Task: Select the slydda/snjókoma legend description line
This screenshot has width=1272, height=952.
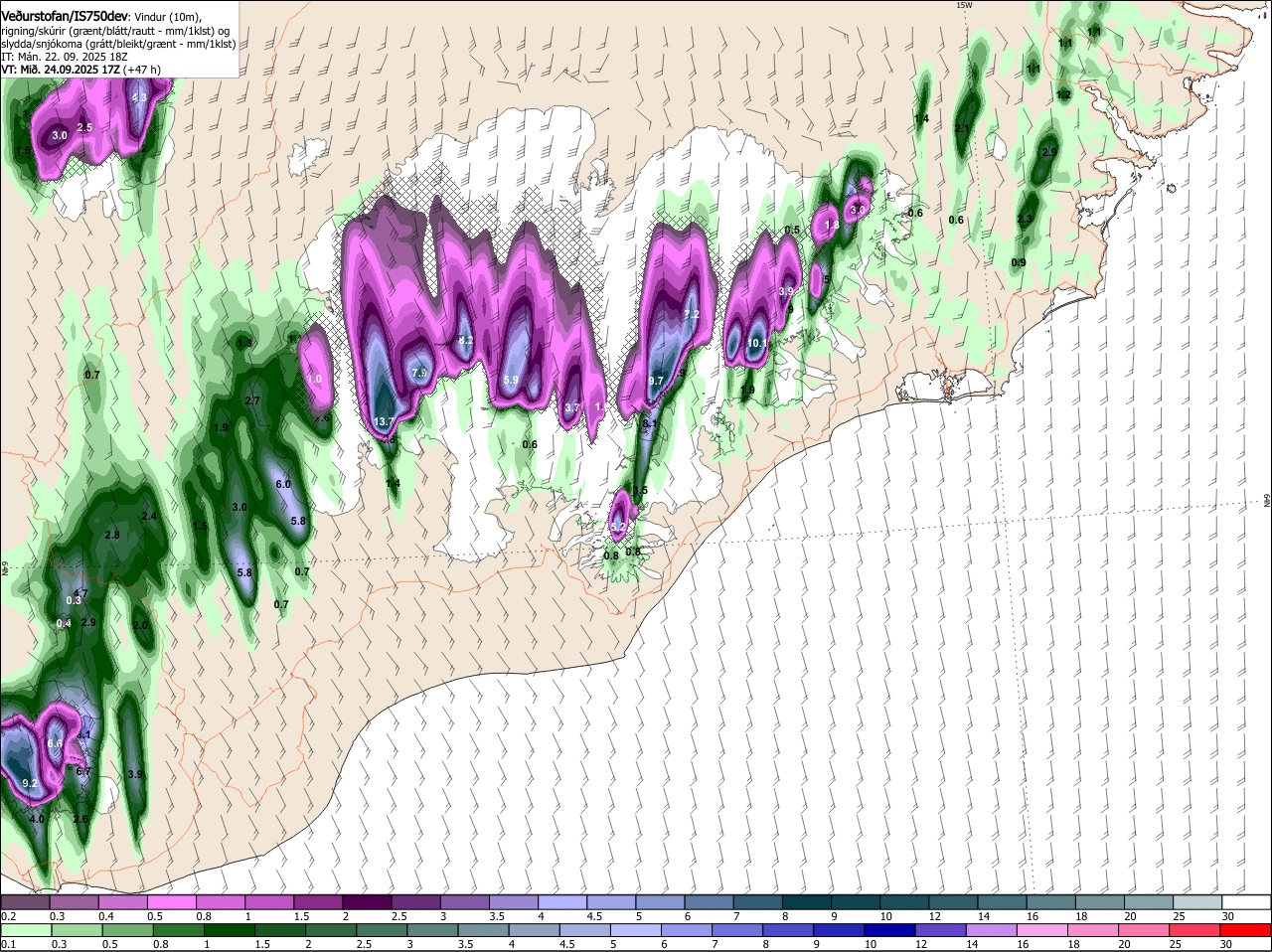Action: tap(118, 45)
